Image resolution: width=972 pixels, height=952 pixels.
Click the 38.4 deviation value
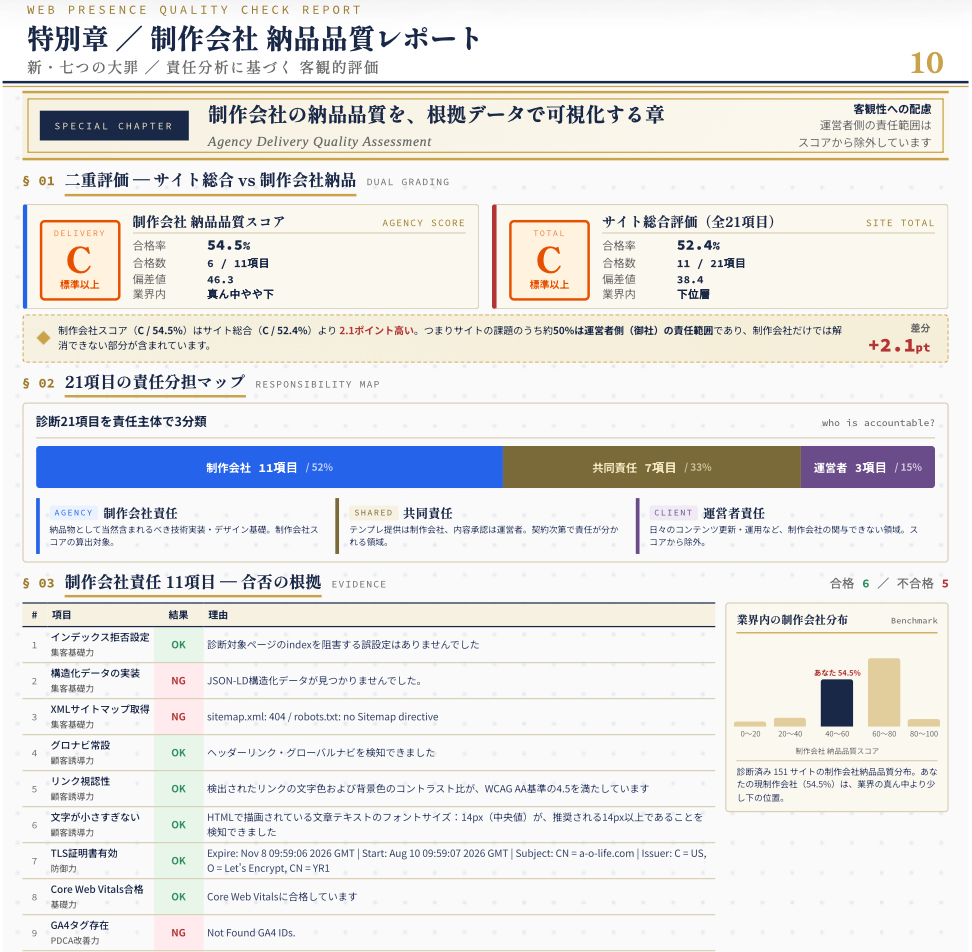(x=690, y=280)
